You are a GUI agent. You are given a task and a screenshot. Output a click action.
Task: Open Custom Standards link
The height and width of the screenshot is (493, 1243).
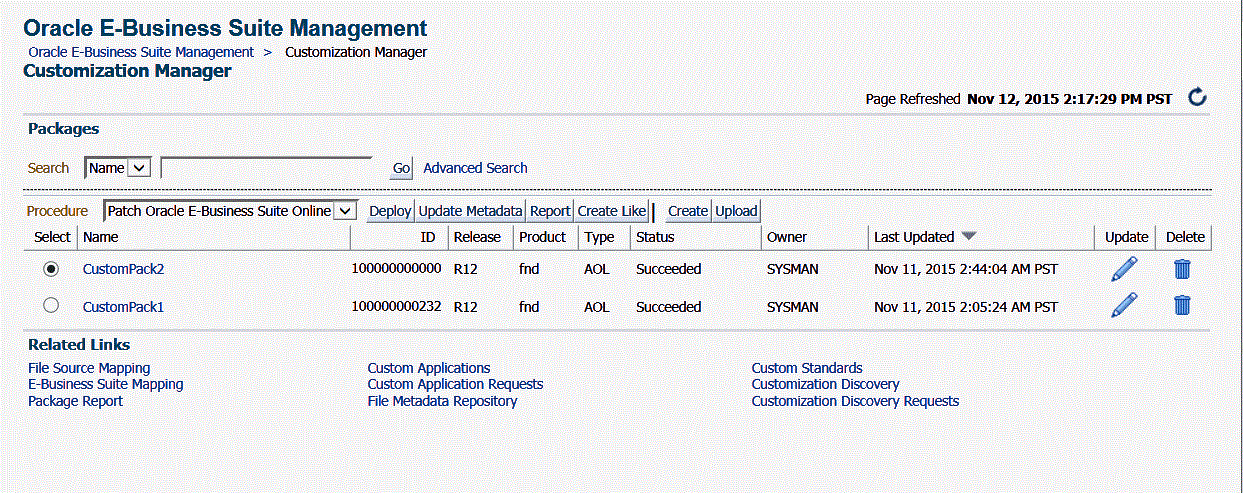[807, 368]
